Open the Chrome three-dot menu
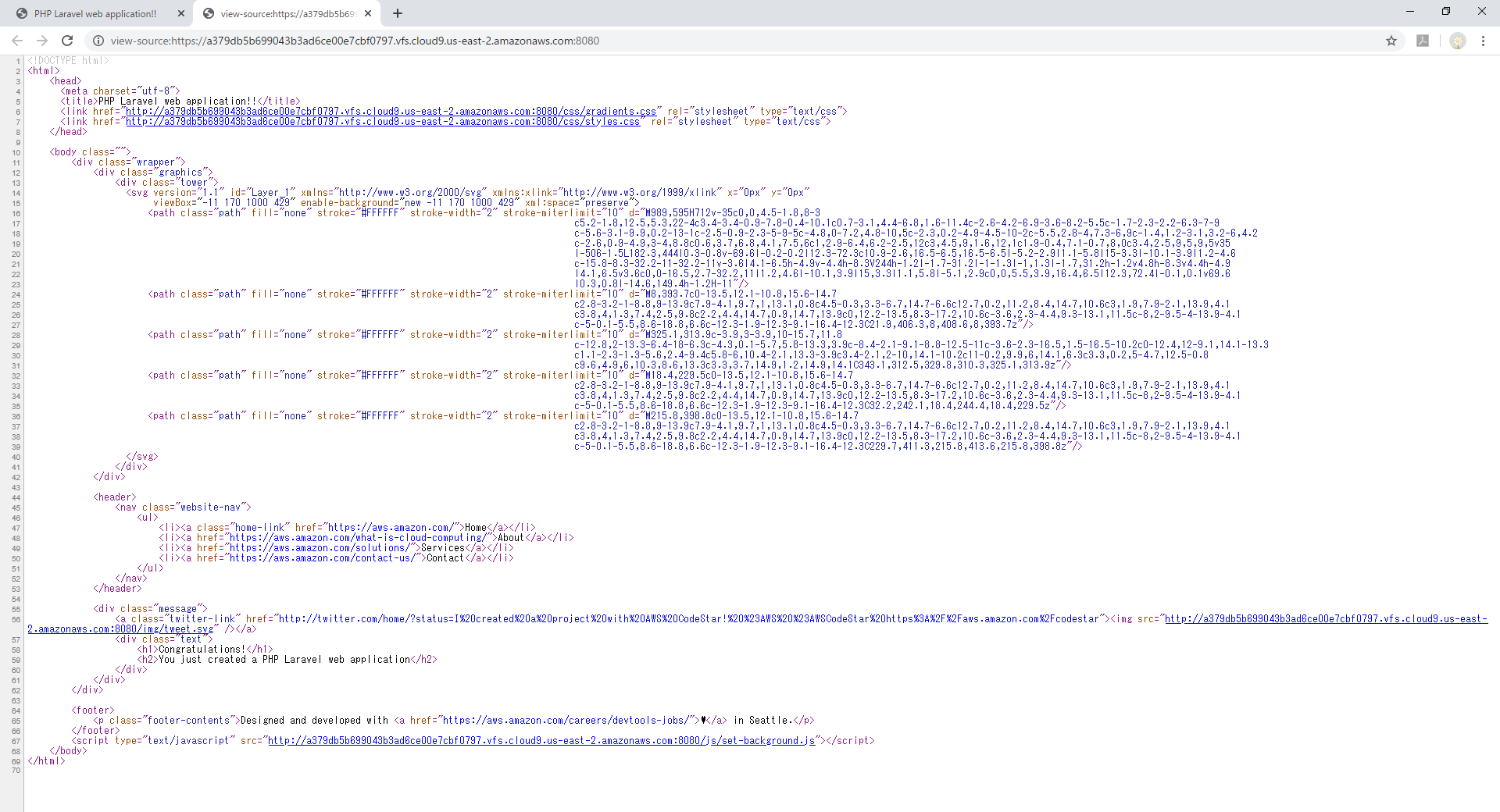 1483,41
